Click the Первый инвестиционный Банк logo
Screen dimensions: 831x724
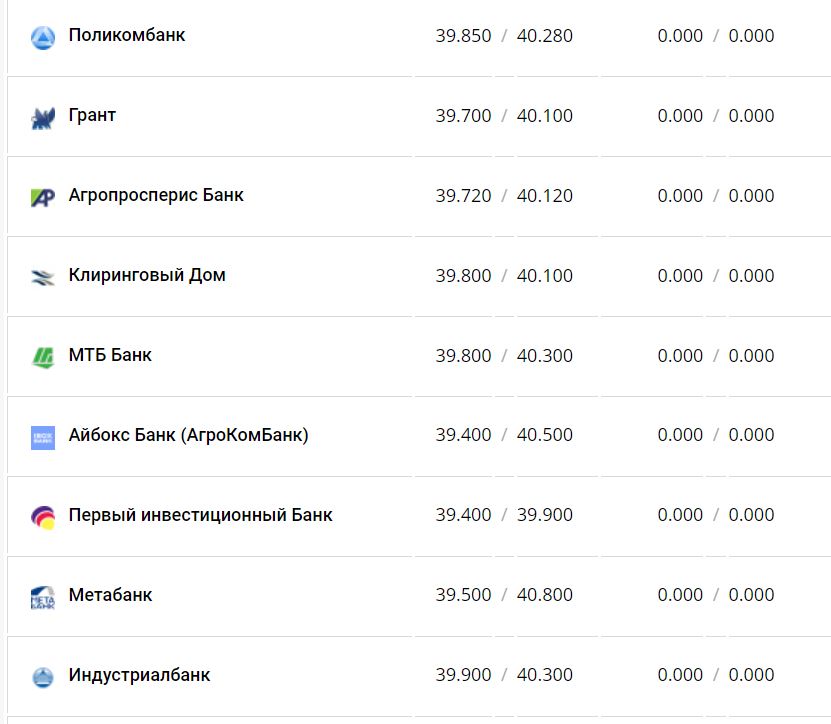43,517
